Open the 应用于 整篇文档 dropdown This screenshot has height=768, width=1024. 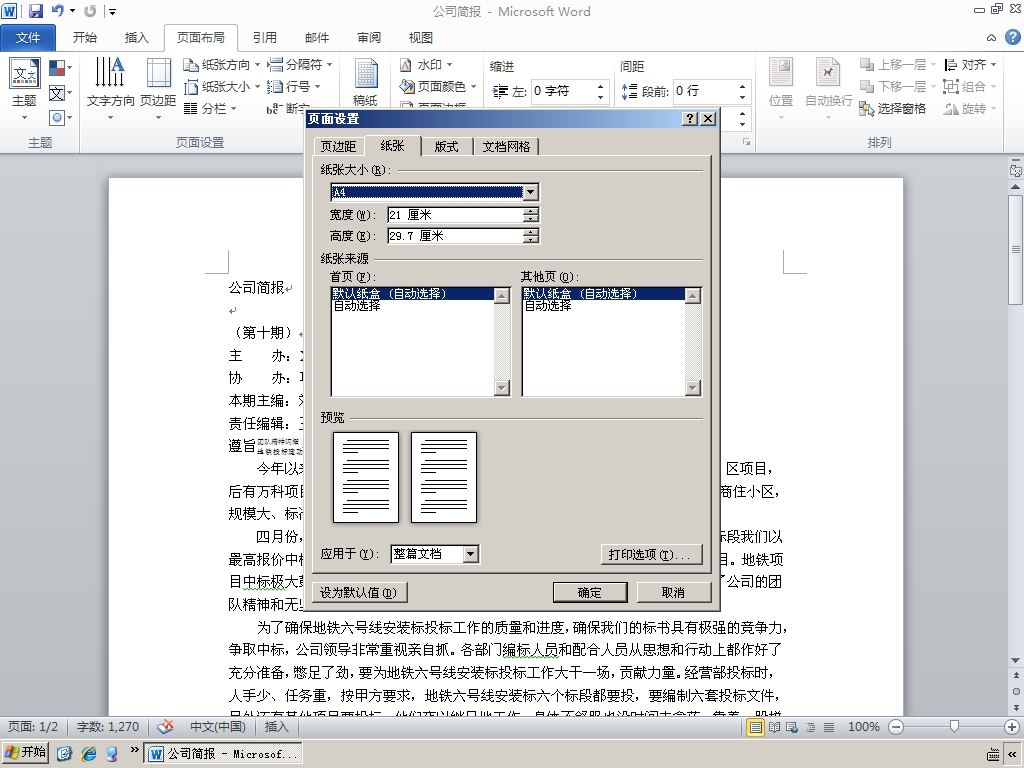[x=471, y=554]
